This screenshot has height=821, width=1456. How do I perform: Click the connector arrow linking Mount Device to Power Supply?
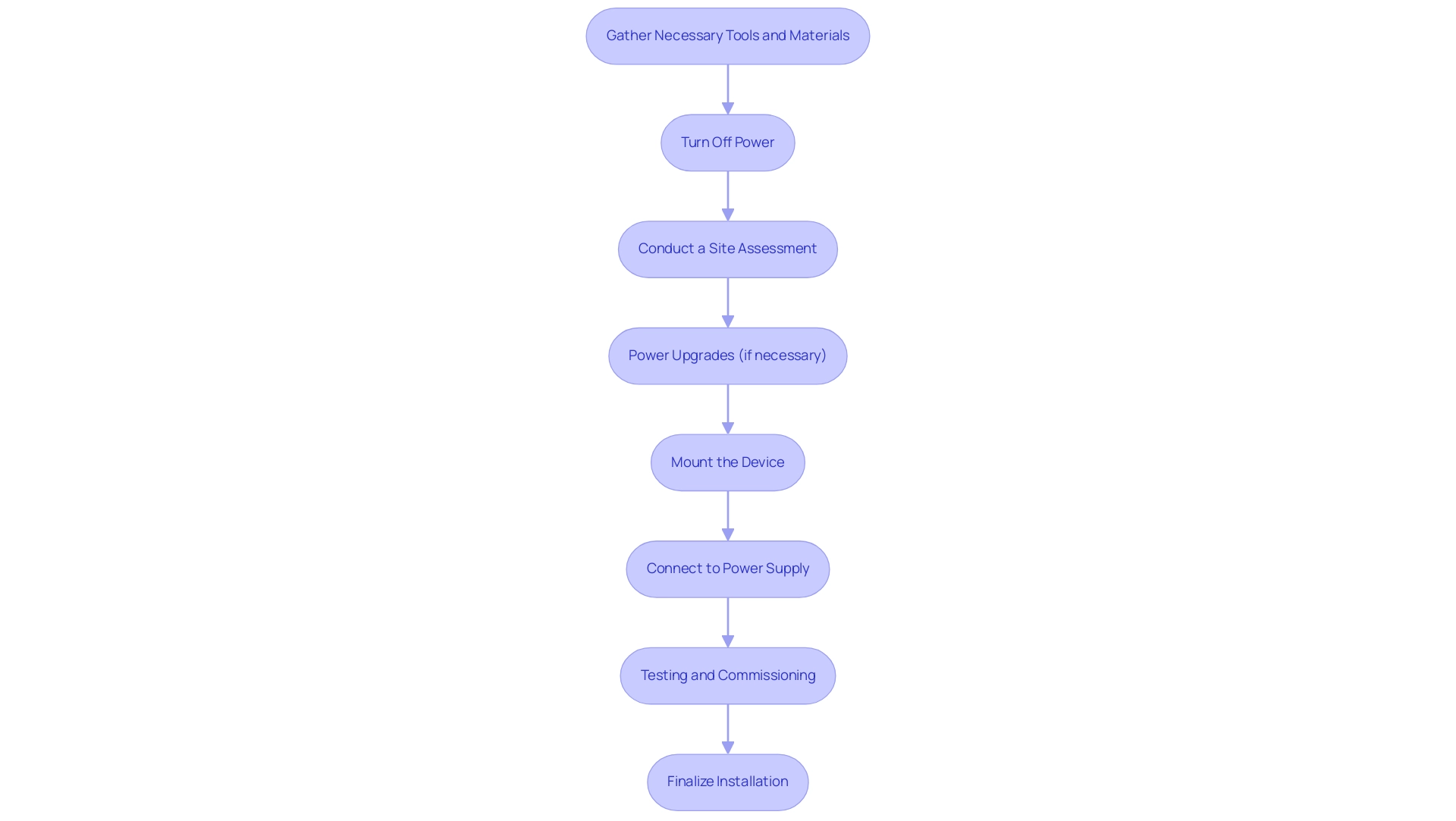728,515
